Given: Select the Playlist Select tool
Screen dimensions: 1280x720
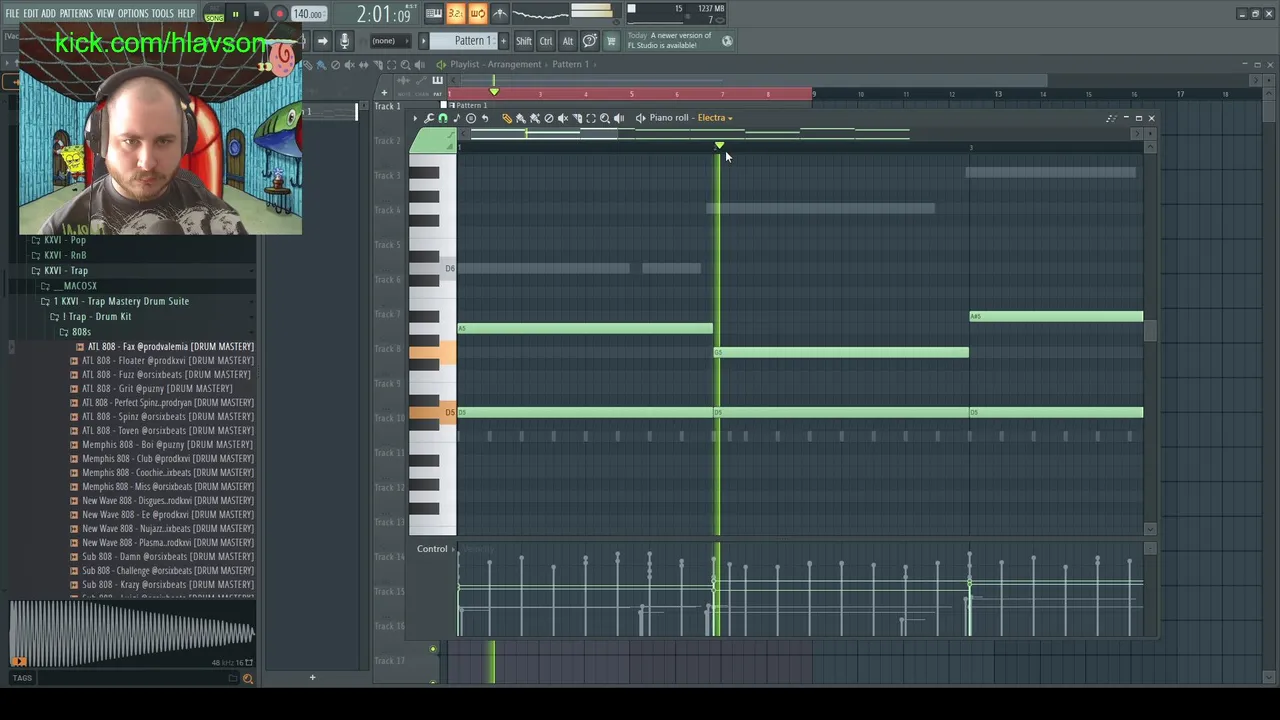Looking at the screenshot, I should [x=391, y=65].
